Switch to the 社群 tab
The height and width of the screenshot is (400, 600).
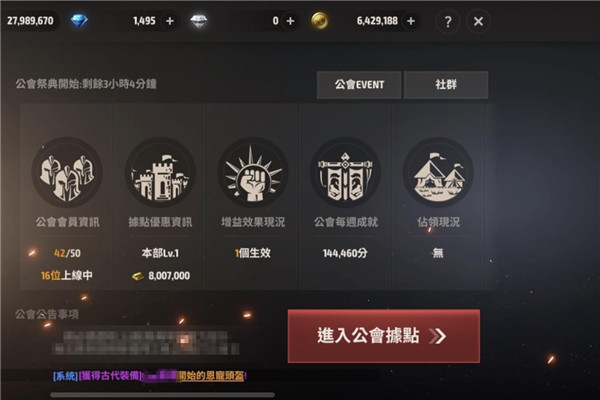(446, 85)
